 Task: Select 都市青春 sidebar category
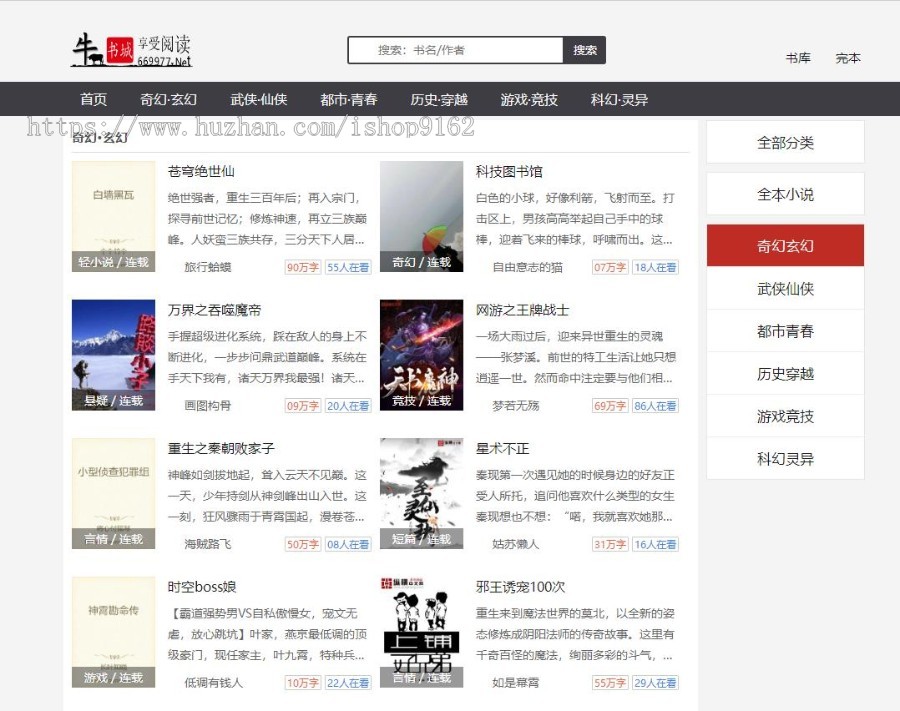pyautogui.click(x=785, y=331)
